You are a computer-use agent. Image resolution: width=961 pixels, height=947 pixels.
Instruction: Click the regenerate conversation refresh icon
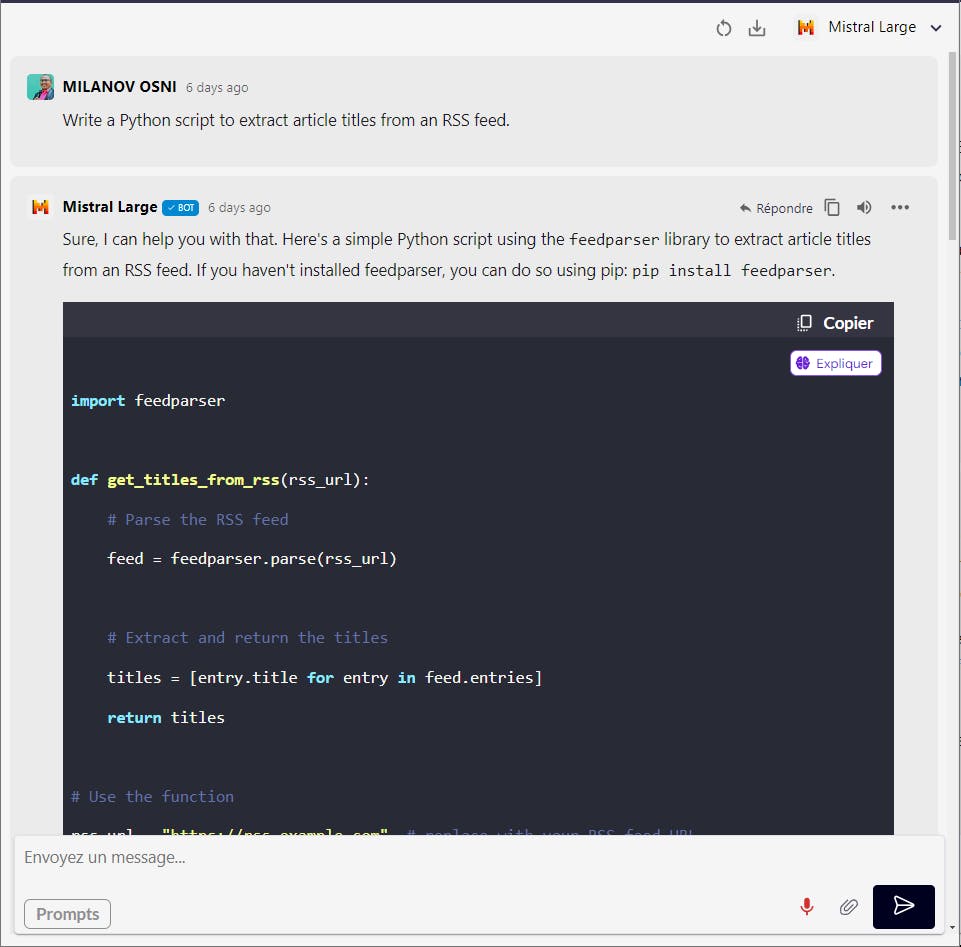point(724,28)
